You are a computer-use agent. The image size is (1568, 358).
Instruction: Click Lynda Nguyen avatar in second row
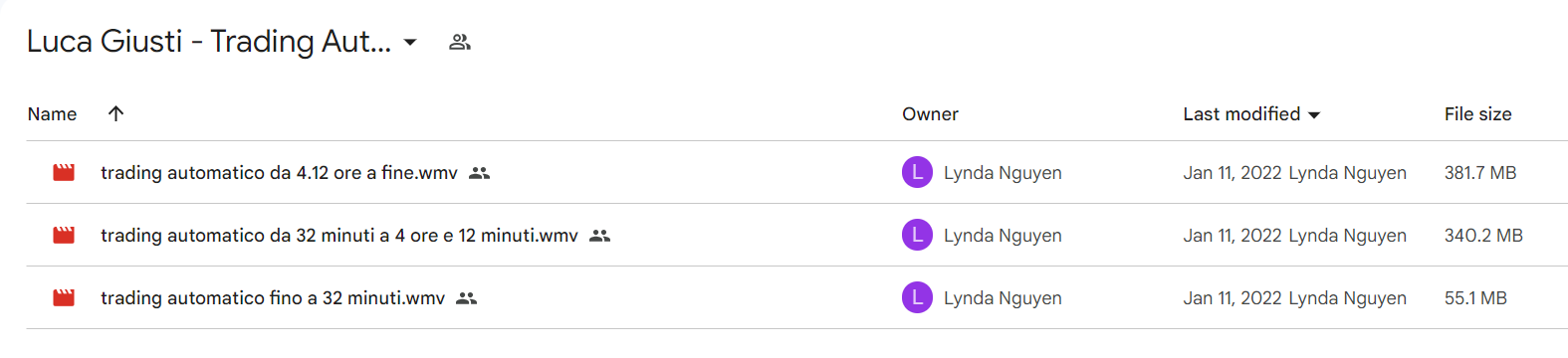[x=917, y=235]
